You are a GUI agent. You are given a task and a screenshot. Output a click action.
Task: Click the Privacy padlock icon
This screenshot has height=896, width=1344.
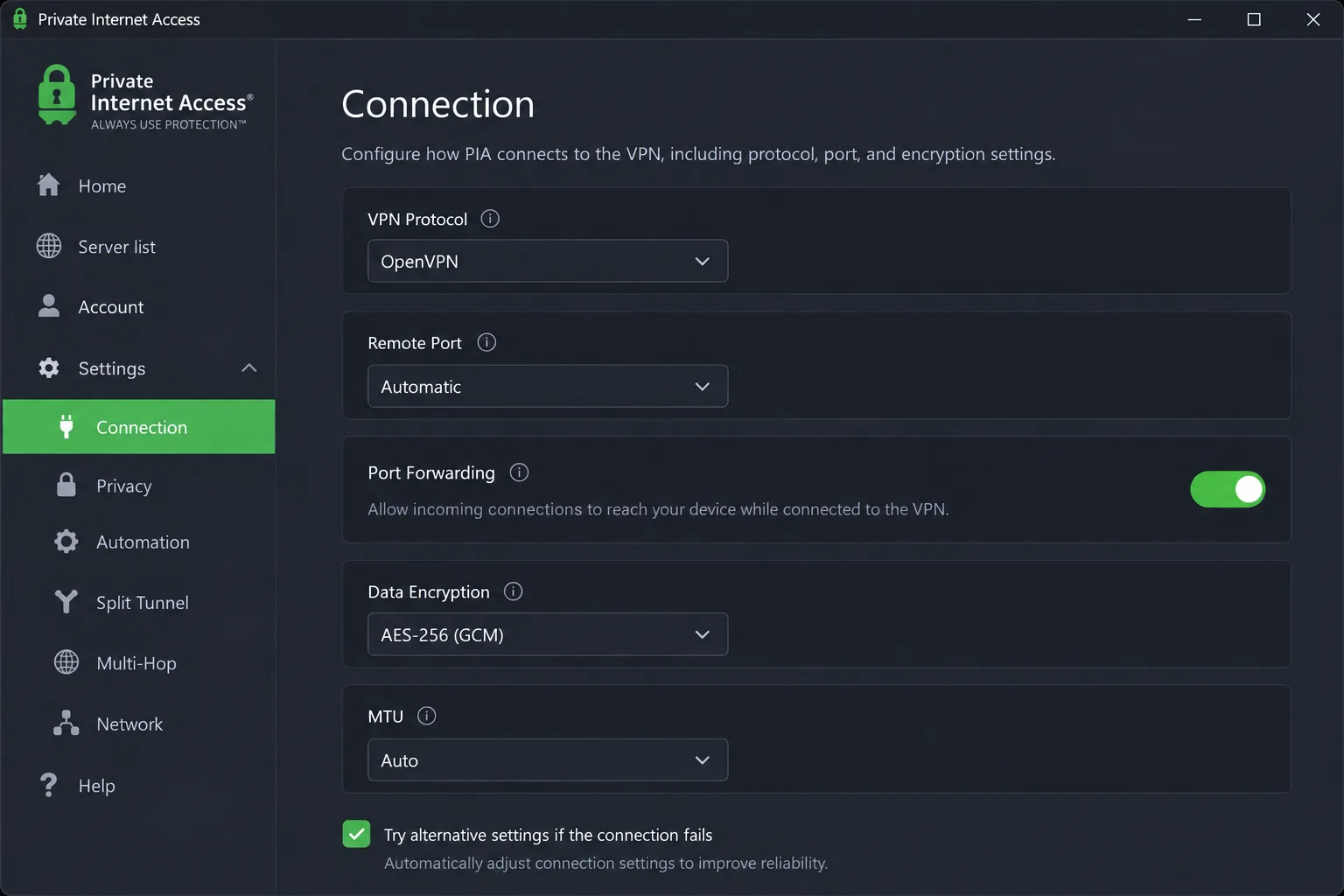pos(66,485)
